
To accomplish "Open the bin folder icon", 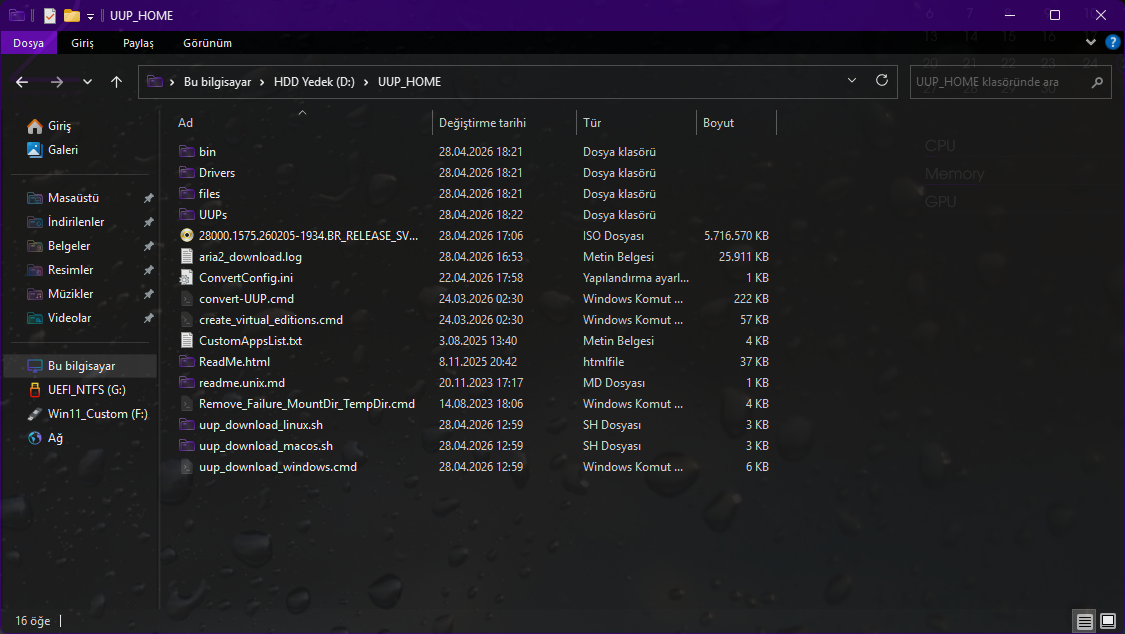I will pos(187,151).
